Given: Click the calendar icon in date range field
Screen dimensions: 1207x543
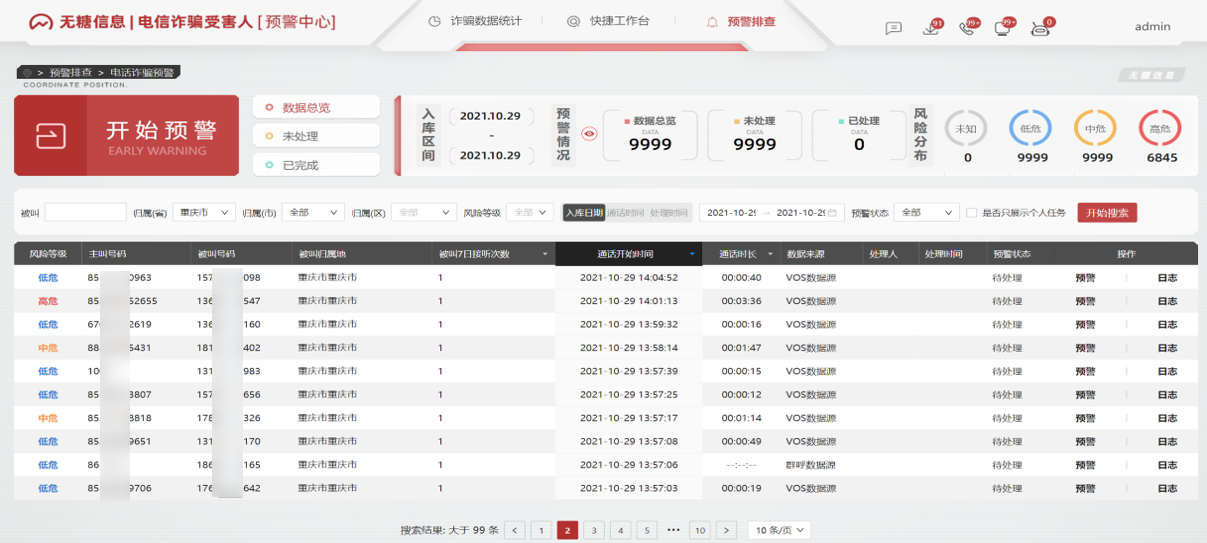Looking at the screenshot, I should (831, 213).
